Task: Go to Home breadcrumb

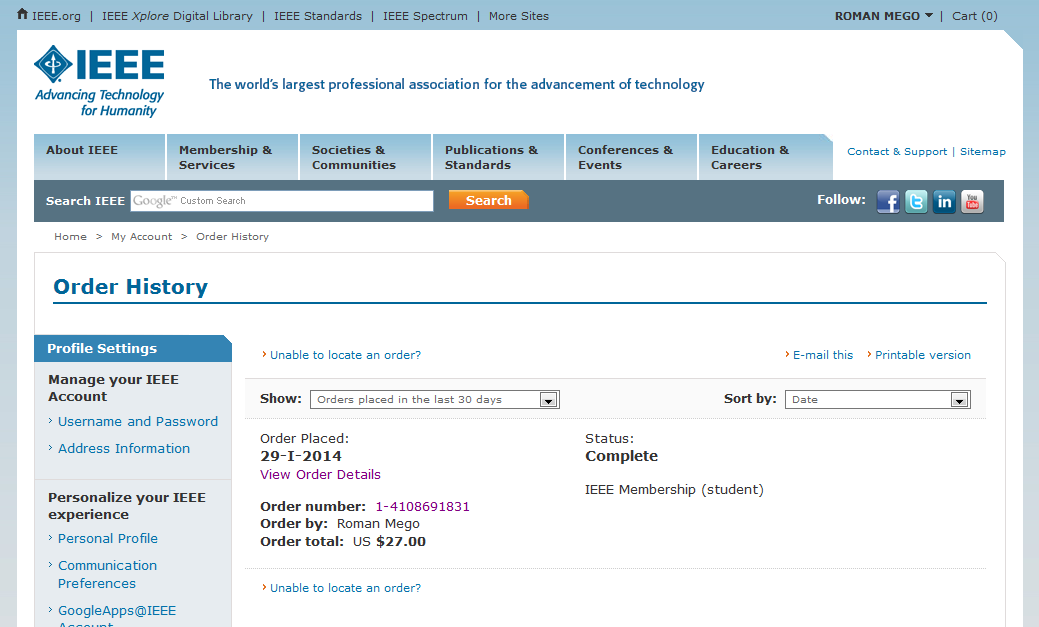Action: (x=70, y=237)
